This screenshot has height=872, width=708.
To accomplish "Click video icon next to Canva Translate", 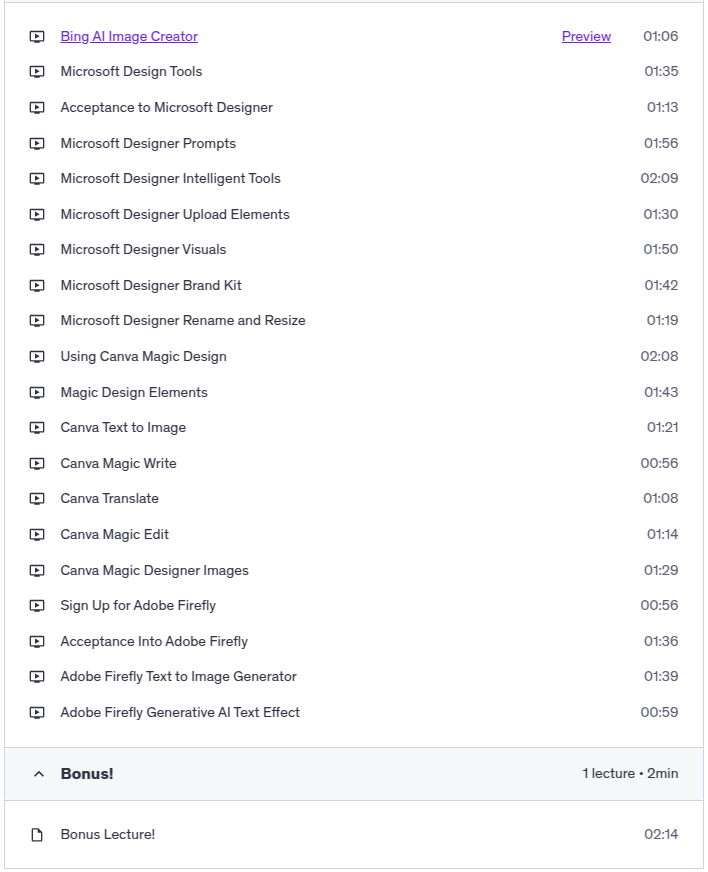I will click(x=37, y=499).
